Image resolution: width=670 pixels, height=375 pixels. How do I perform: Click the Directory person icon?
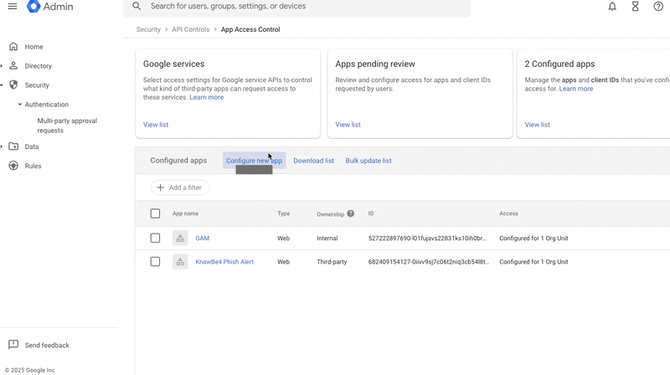click(14, 65)
